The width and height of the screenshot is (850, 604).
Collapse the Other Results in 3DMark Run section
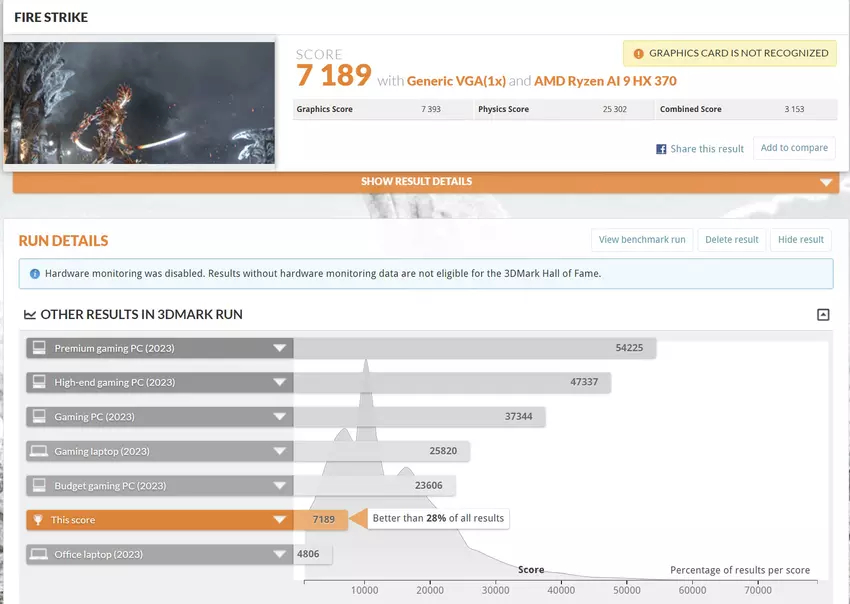(823, 315)
